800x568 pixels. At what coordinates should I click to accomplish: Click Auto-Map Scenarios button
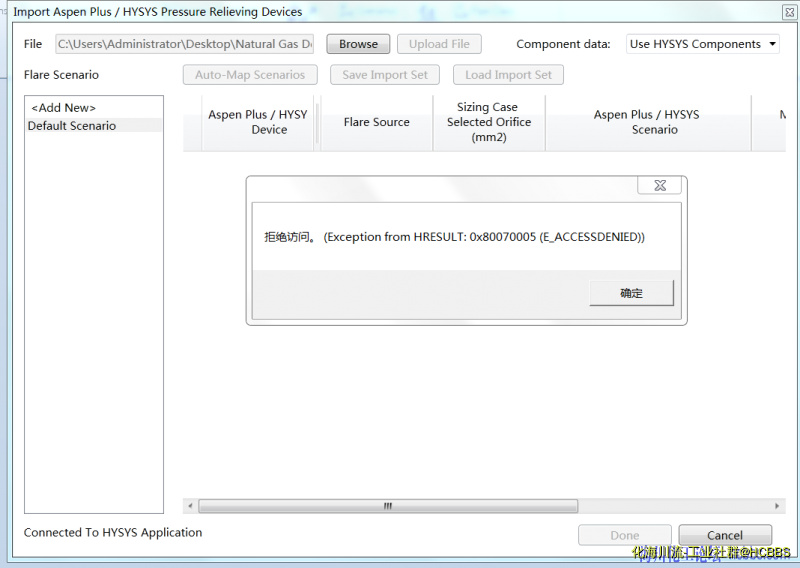(250, 75)
